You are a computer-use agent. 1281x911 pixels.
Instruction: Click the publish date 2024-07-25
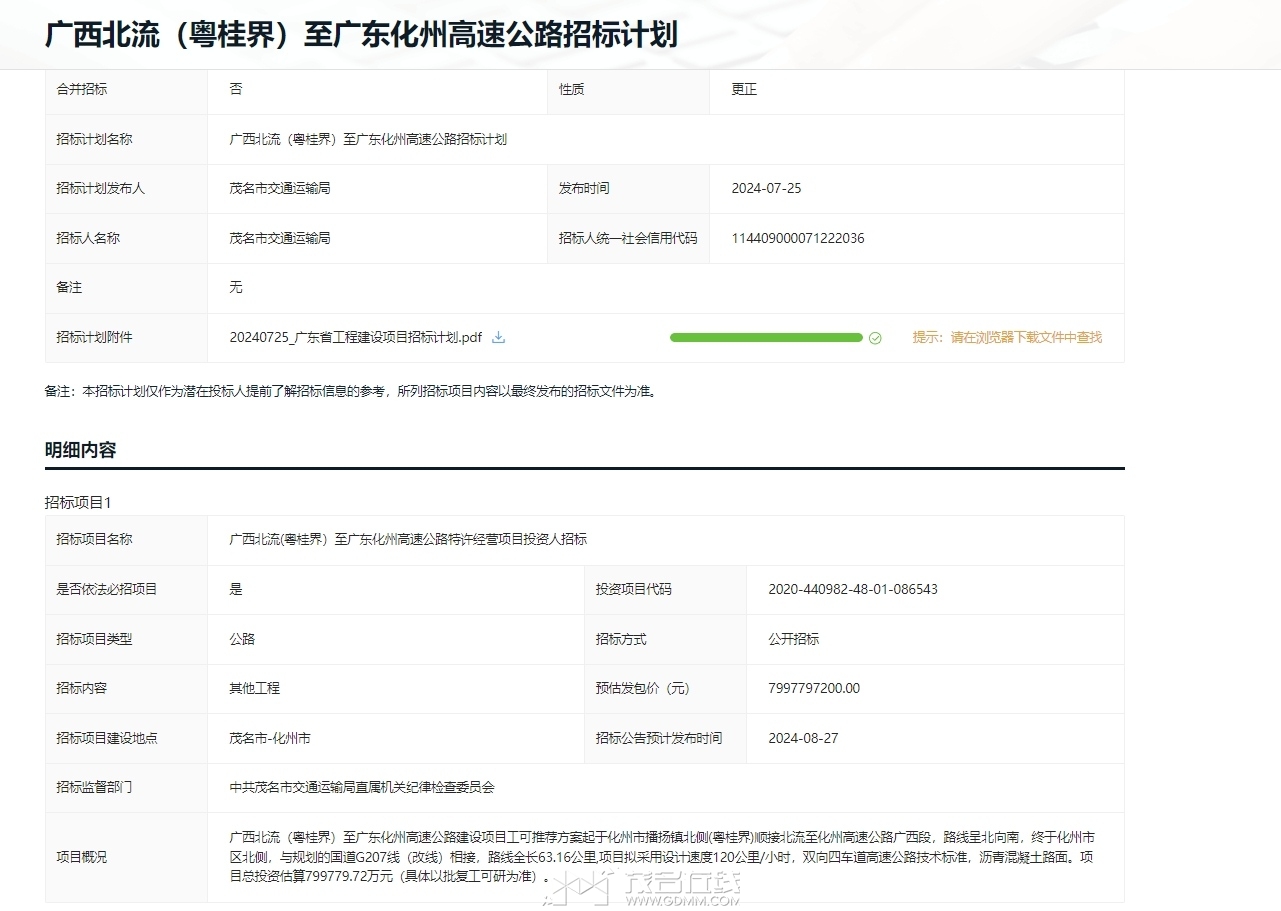pyautogui.click(x=766, y=188)
